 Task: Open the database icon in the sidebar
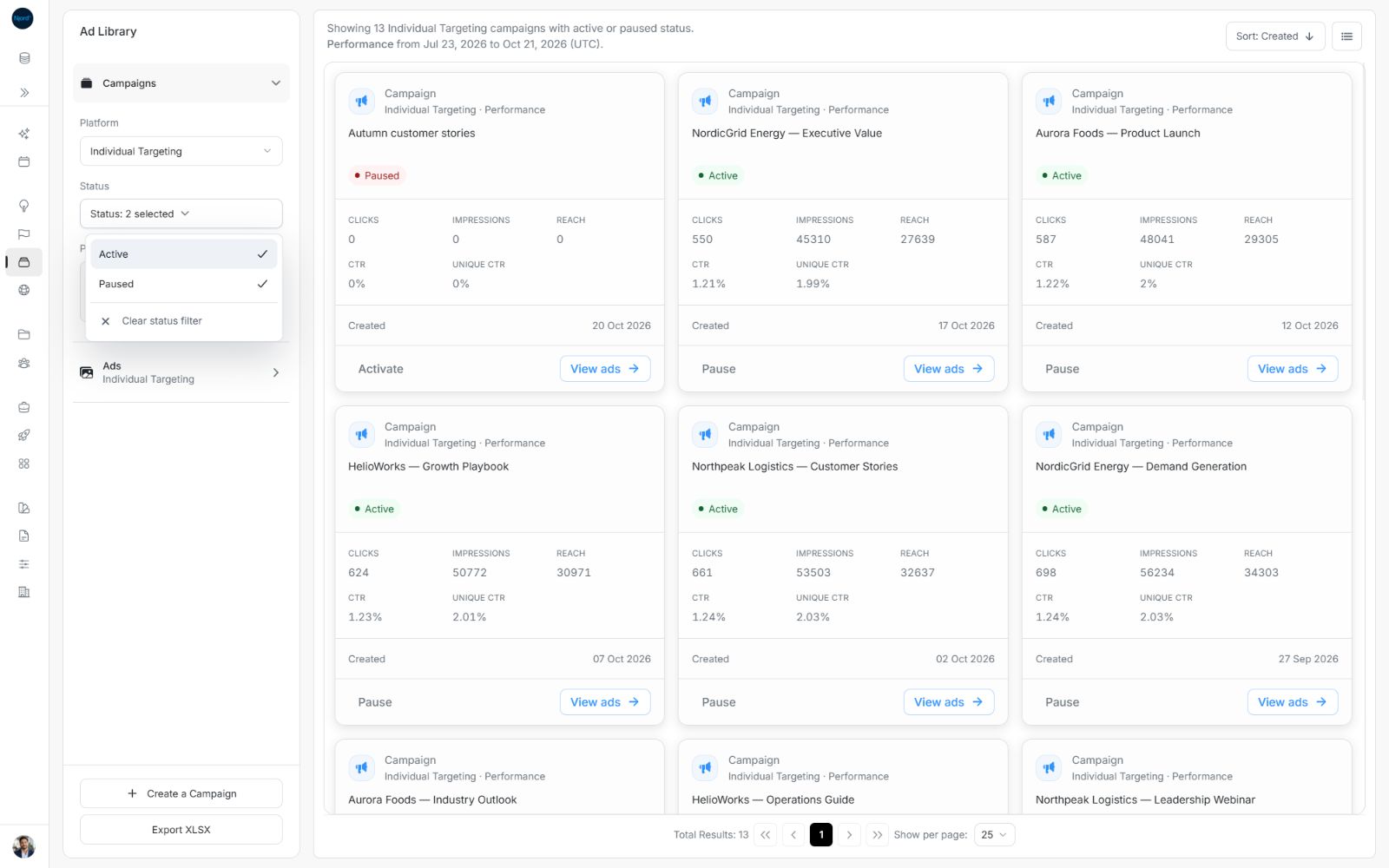point(24,58)
